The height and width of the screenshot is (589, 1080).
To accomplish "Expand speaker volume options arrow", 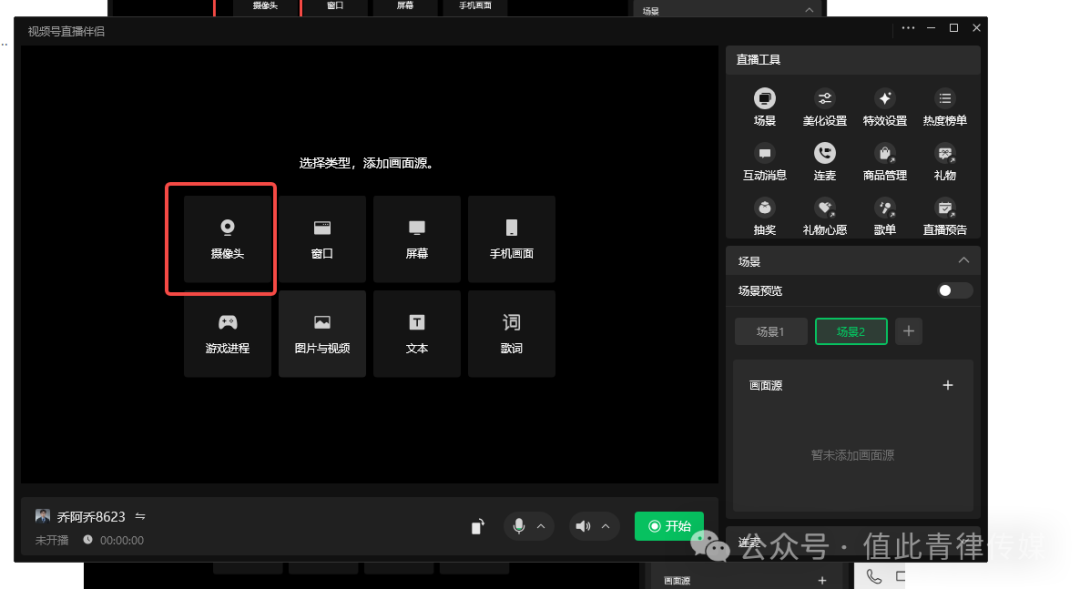I will coord(605,526).
